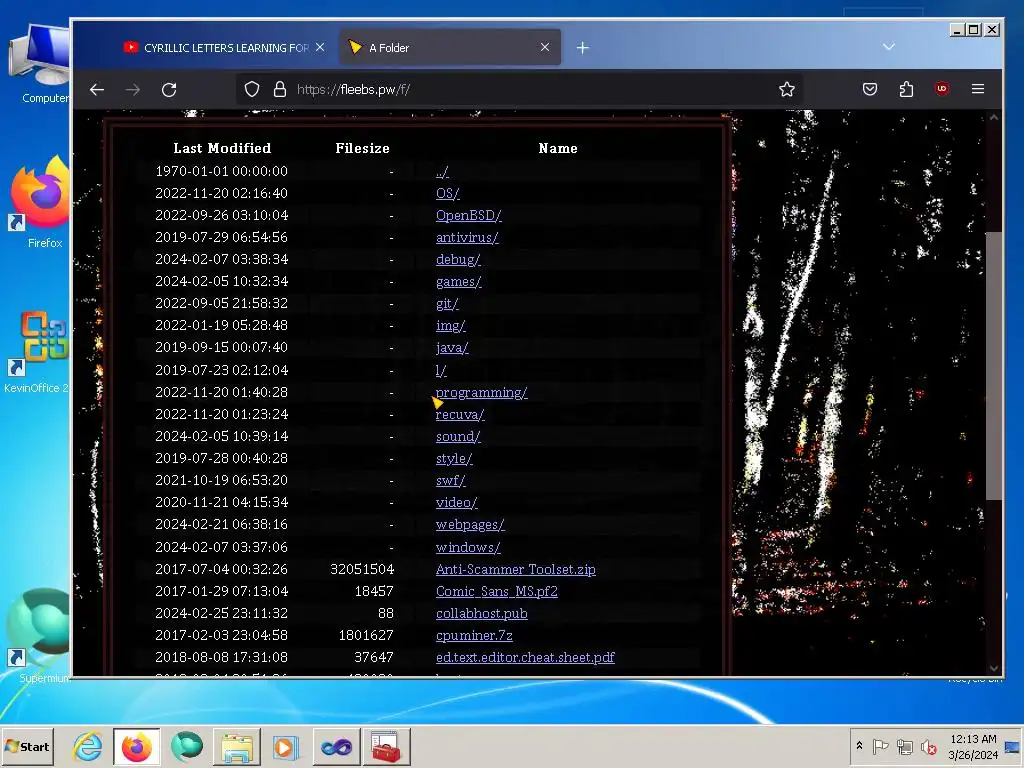The image size is (1024, 768).
Task: Open the style/ folder link
Action: (454, 458)
